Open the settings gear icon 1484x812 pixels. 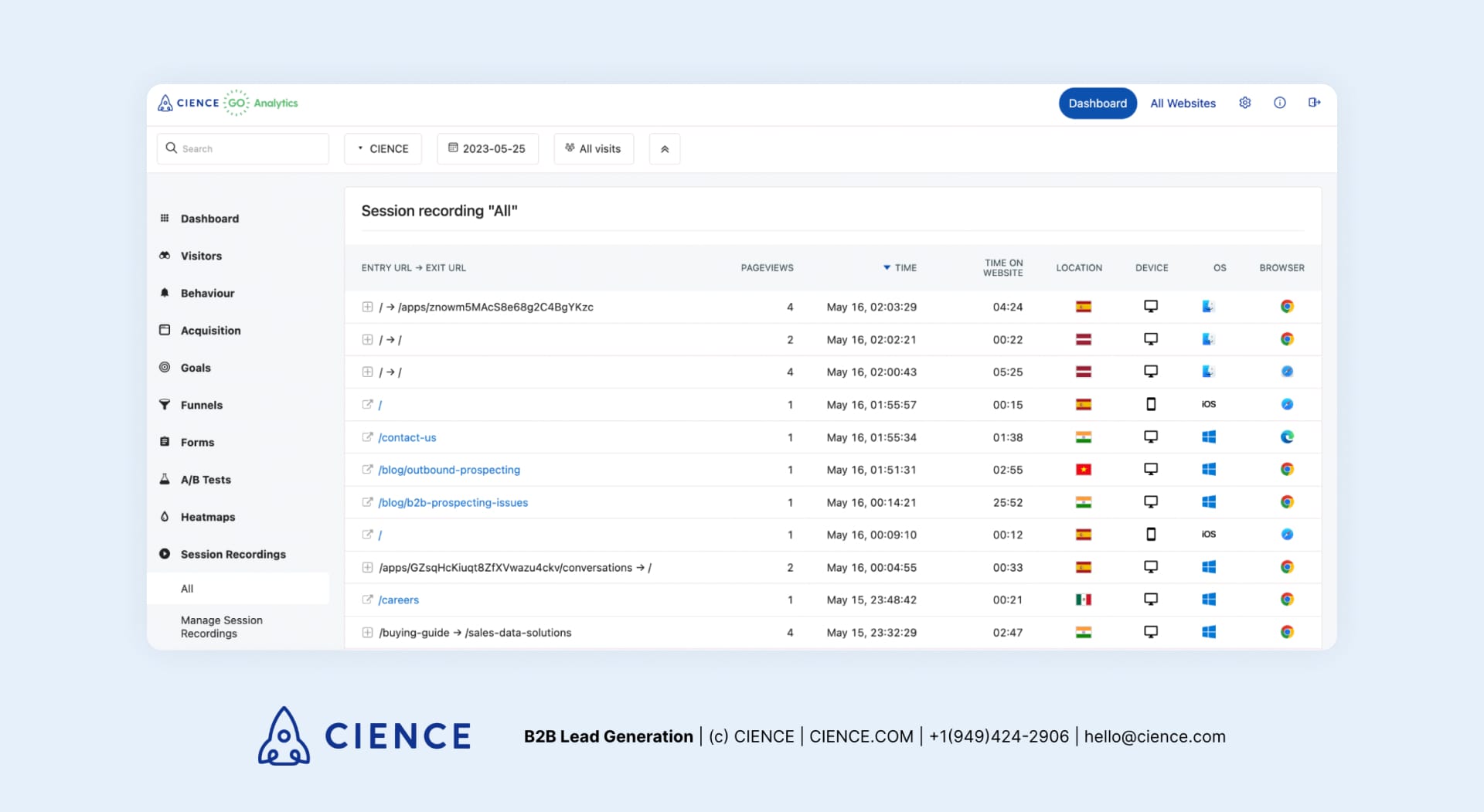tap(1244, 103)
